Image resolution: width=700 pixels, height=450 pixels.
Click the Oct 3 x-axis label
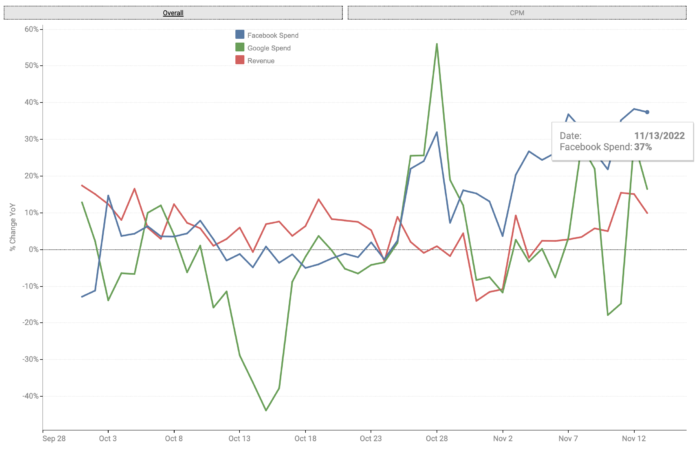coord(108,438)
